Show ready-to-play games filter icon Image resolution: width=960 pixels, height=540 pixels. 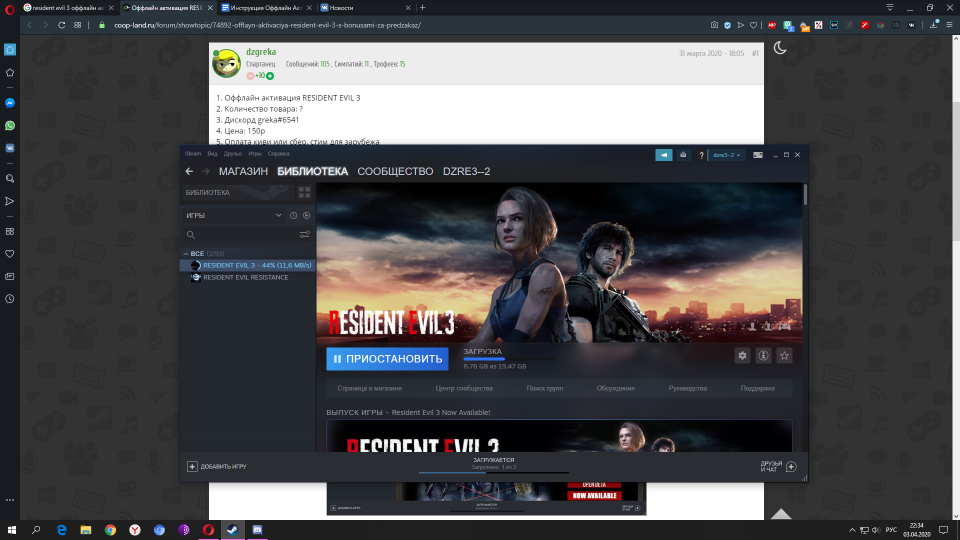[306, 216]
